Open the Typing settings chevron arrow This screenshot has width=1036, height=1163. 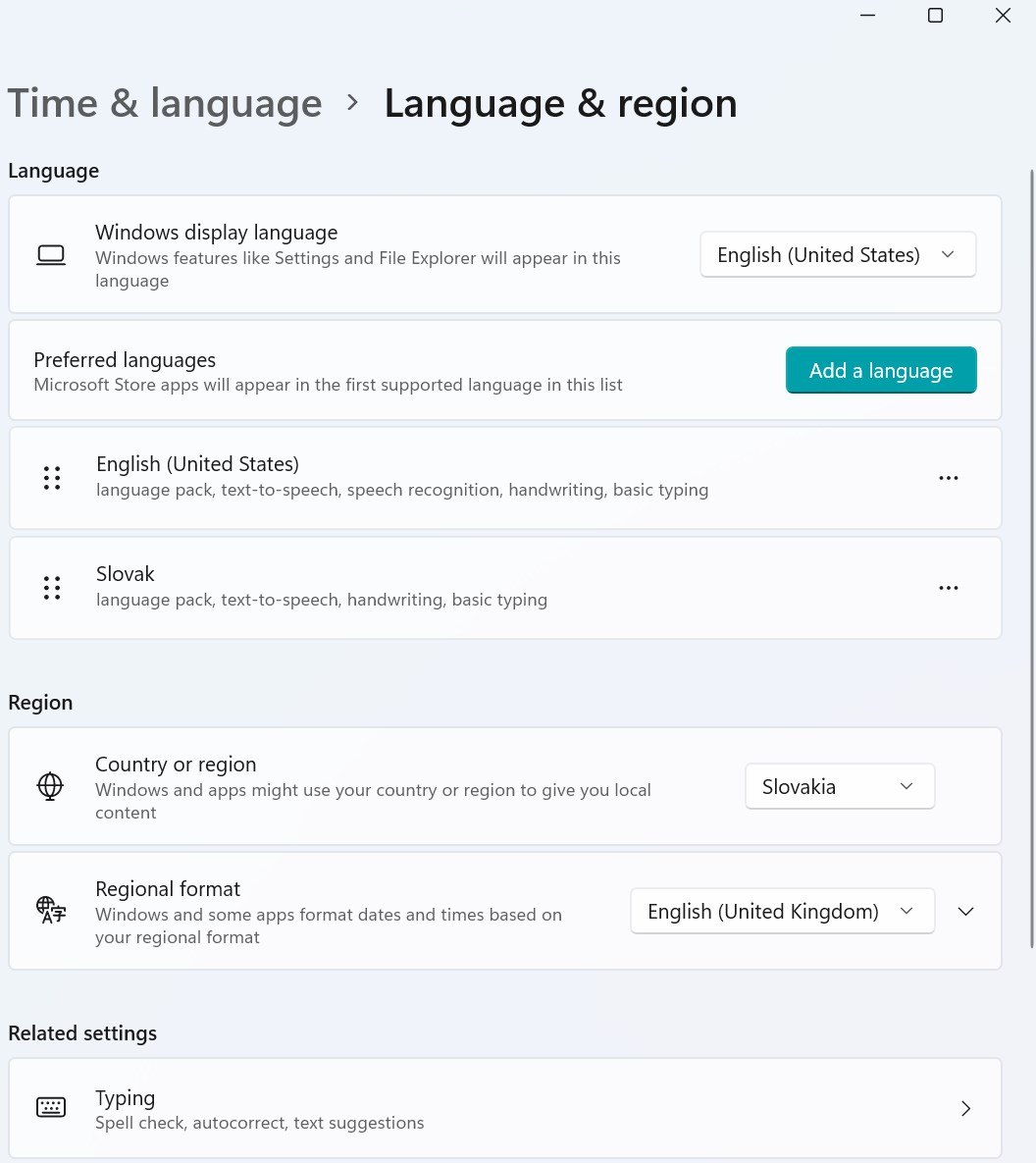click(x=965, y=1108)
